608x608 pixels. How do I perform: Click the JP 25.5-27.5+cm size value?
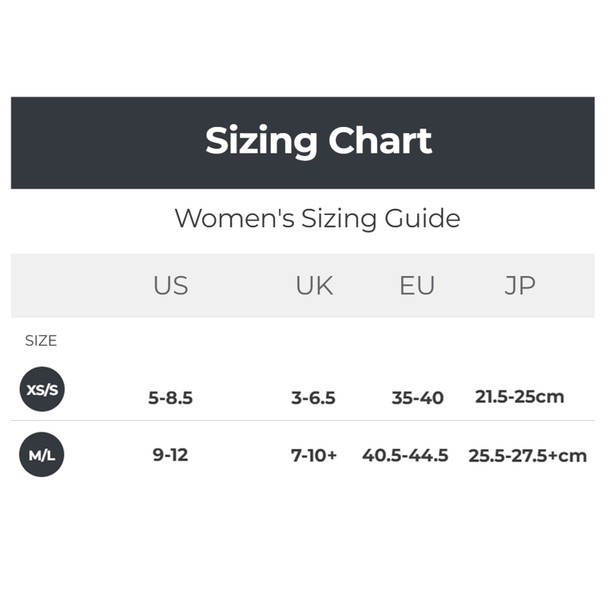tap(528, 456)
